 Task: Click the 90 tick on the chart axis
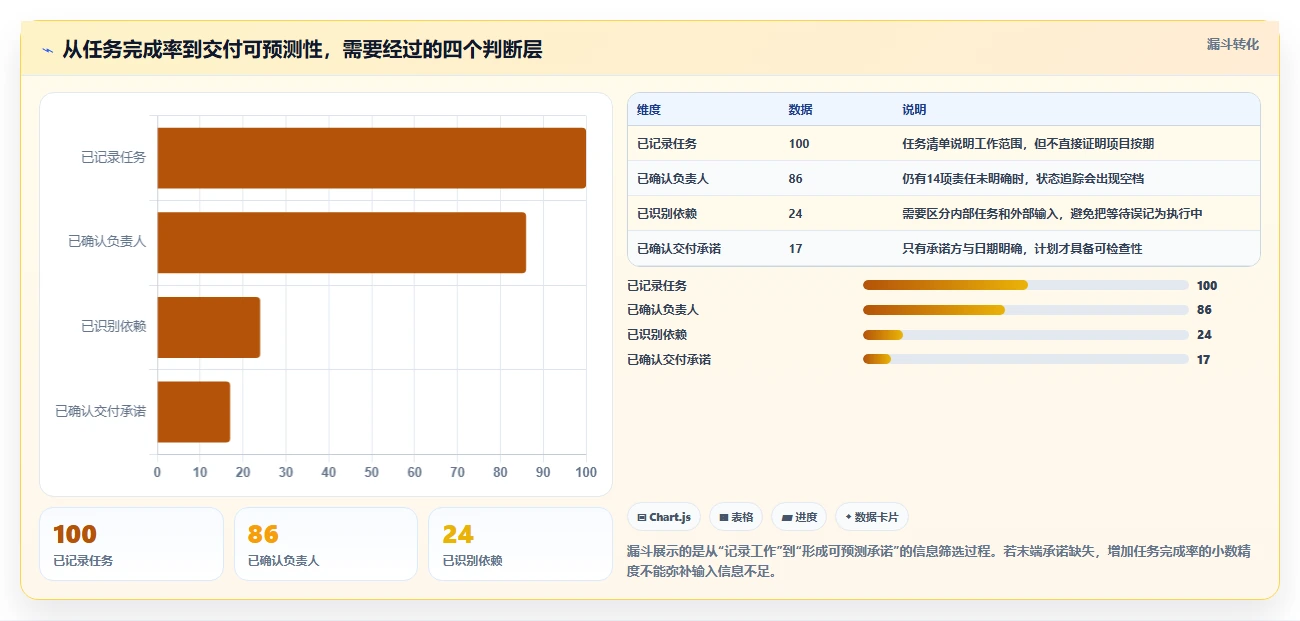pos(543,472)
